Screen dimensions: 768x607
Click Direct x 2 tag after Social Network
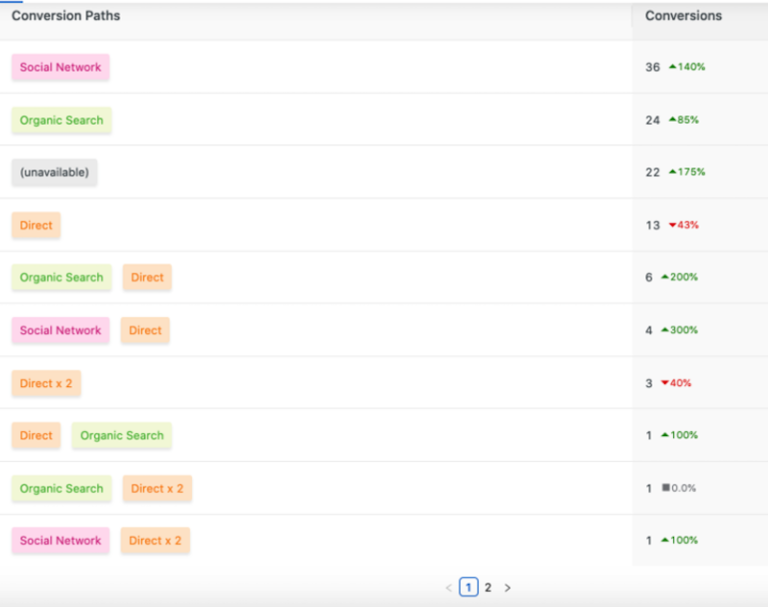(x=155, y=541)
